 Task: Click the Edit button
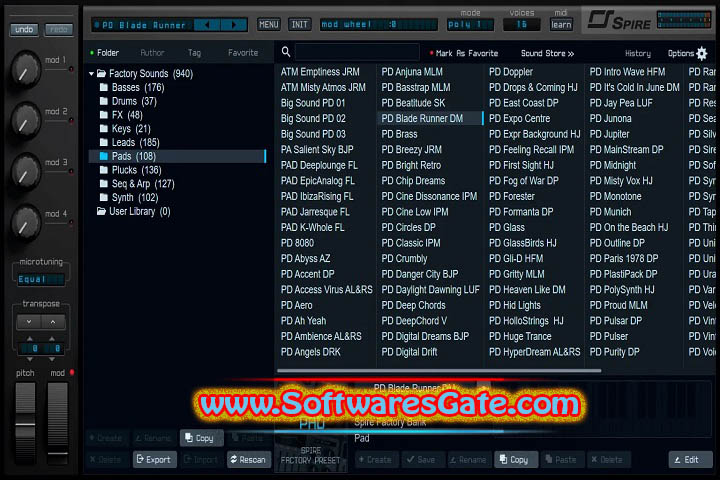click(x=691, y=459)
